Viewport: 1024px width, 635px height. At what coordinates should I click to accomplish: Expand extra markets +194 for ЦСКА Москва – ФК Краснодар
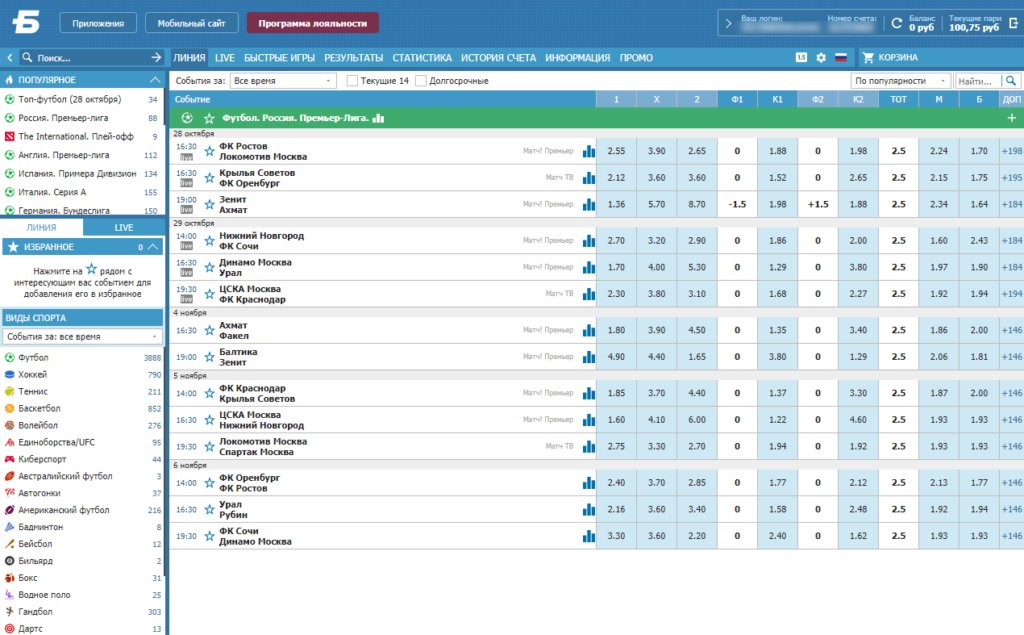1012,294
